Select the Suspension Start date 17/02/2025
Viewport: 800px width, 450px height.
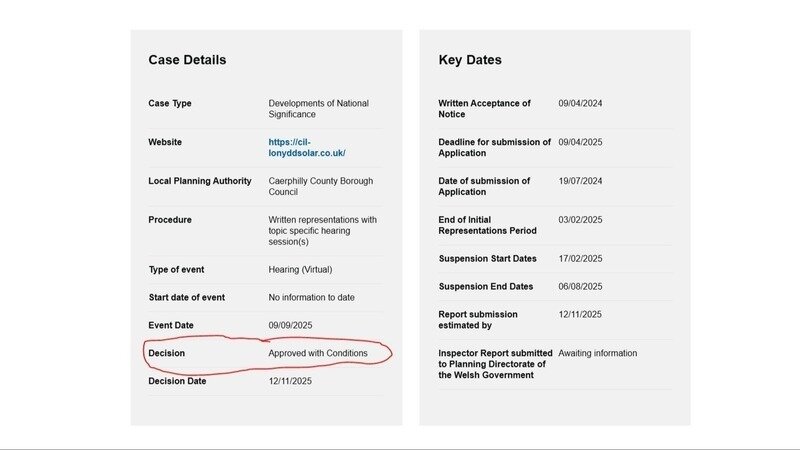(x=580, y=258)
